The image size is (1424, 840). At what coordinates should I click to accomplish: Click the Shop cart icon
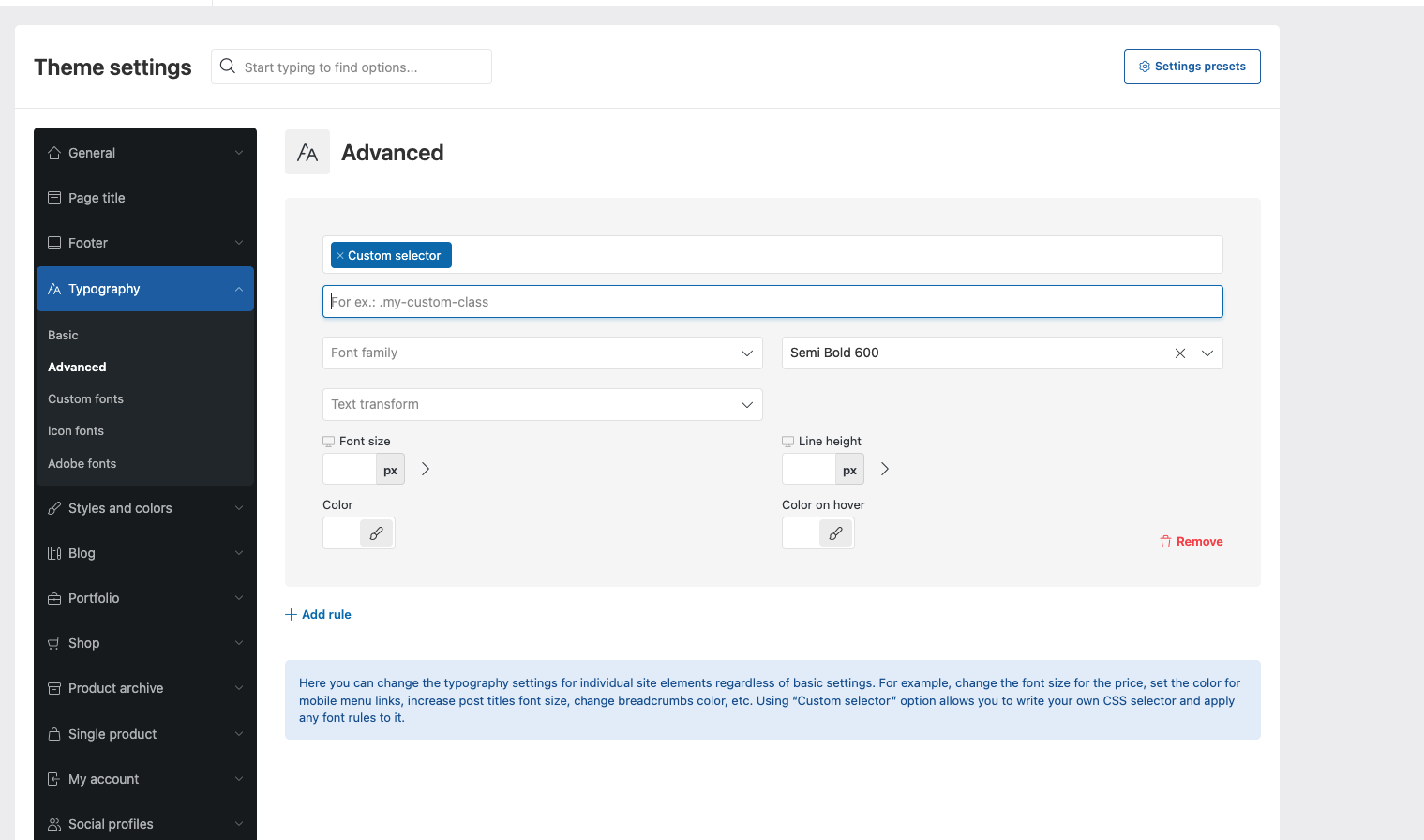(x=54, y=643)
